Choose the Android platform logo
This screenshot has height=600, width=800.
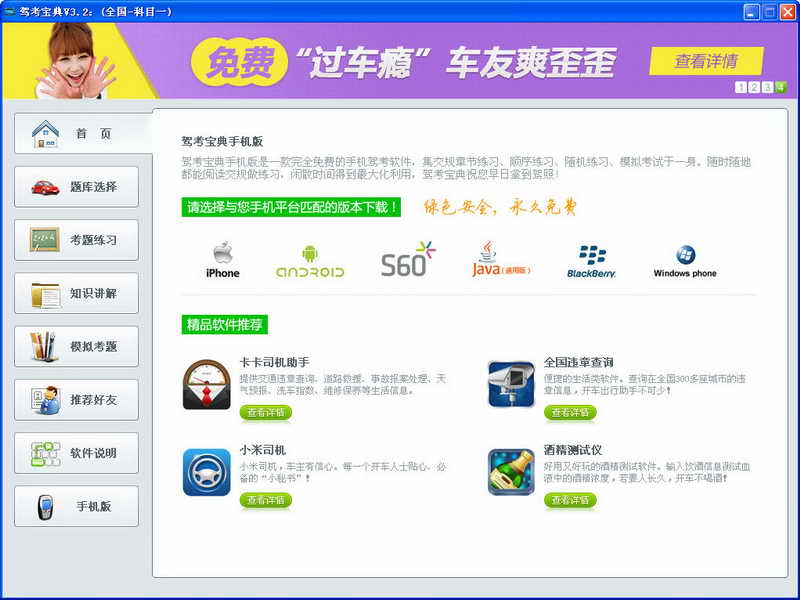310,261
